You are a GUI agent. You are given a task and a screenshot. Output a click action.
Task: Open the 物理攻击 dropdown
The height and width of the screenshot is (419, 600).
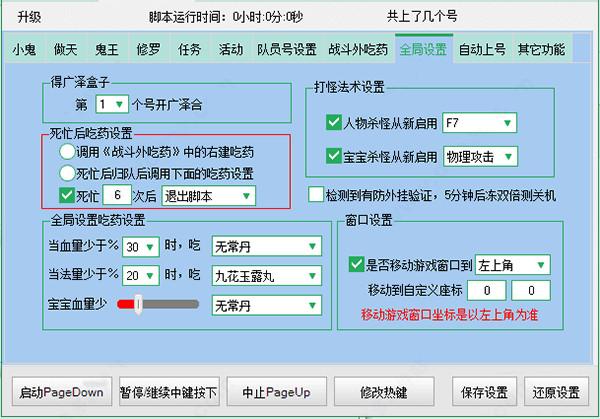pos(480,157)
